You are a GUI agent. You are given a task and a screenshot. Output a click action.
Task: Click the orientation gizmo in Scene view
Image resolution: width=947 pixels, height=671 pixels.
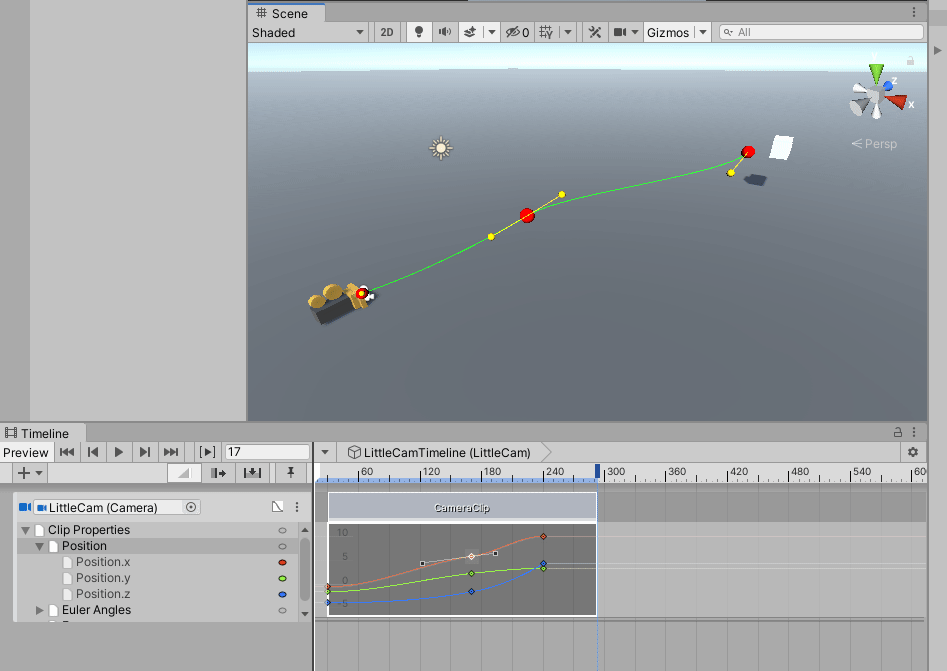point(877,97)
